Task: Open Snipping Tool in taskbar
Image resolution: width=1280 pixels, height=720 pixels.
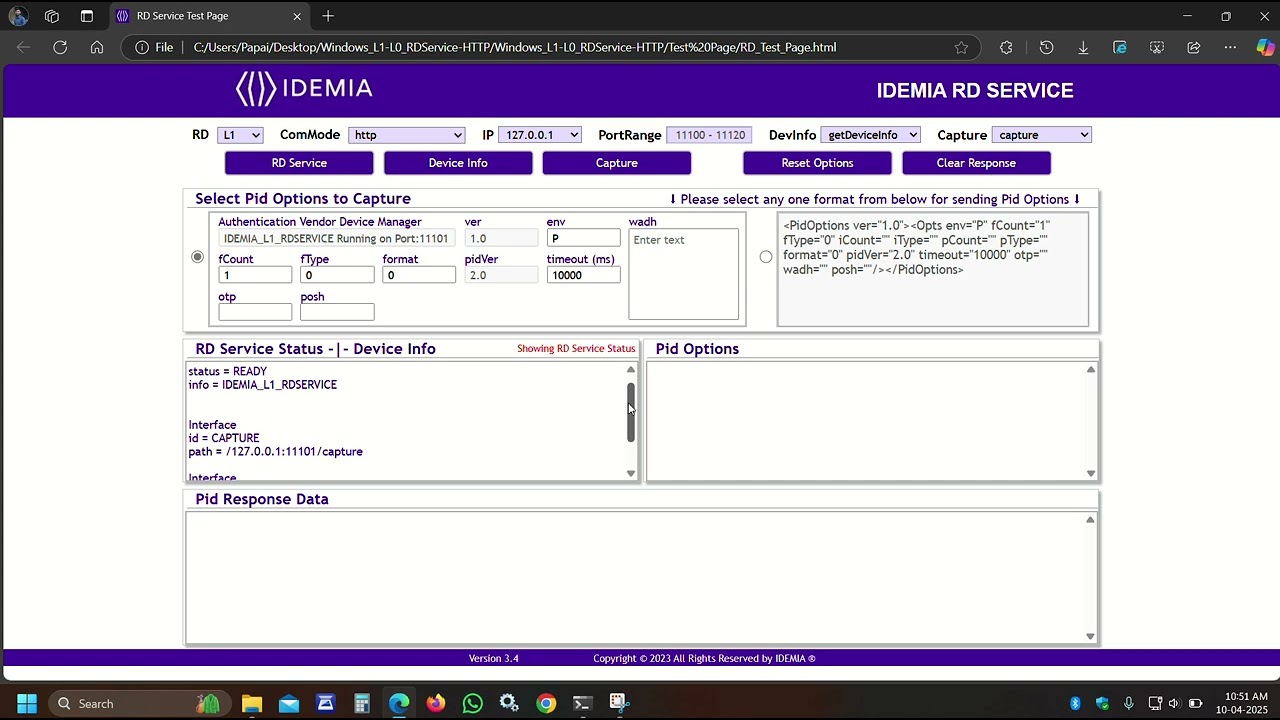Action: [619, 703]
